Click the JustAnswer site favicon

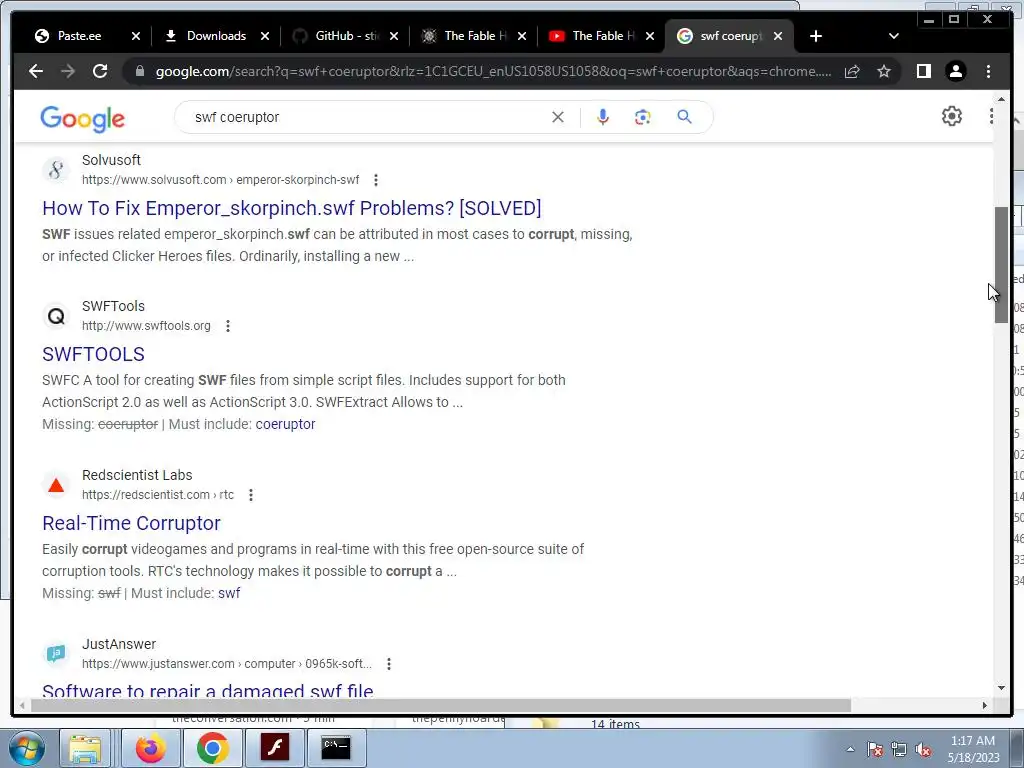click(x=56, y=654)
